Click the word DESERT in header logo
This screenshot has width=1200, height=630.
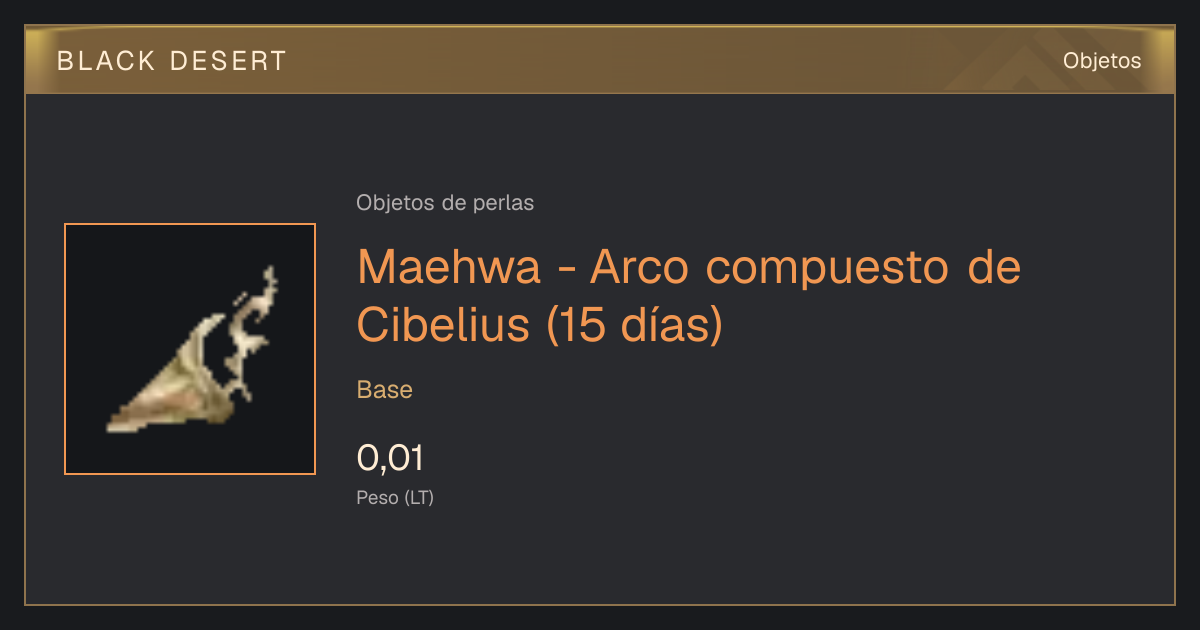(228, 61)
